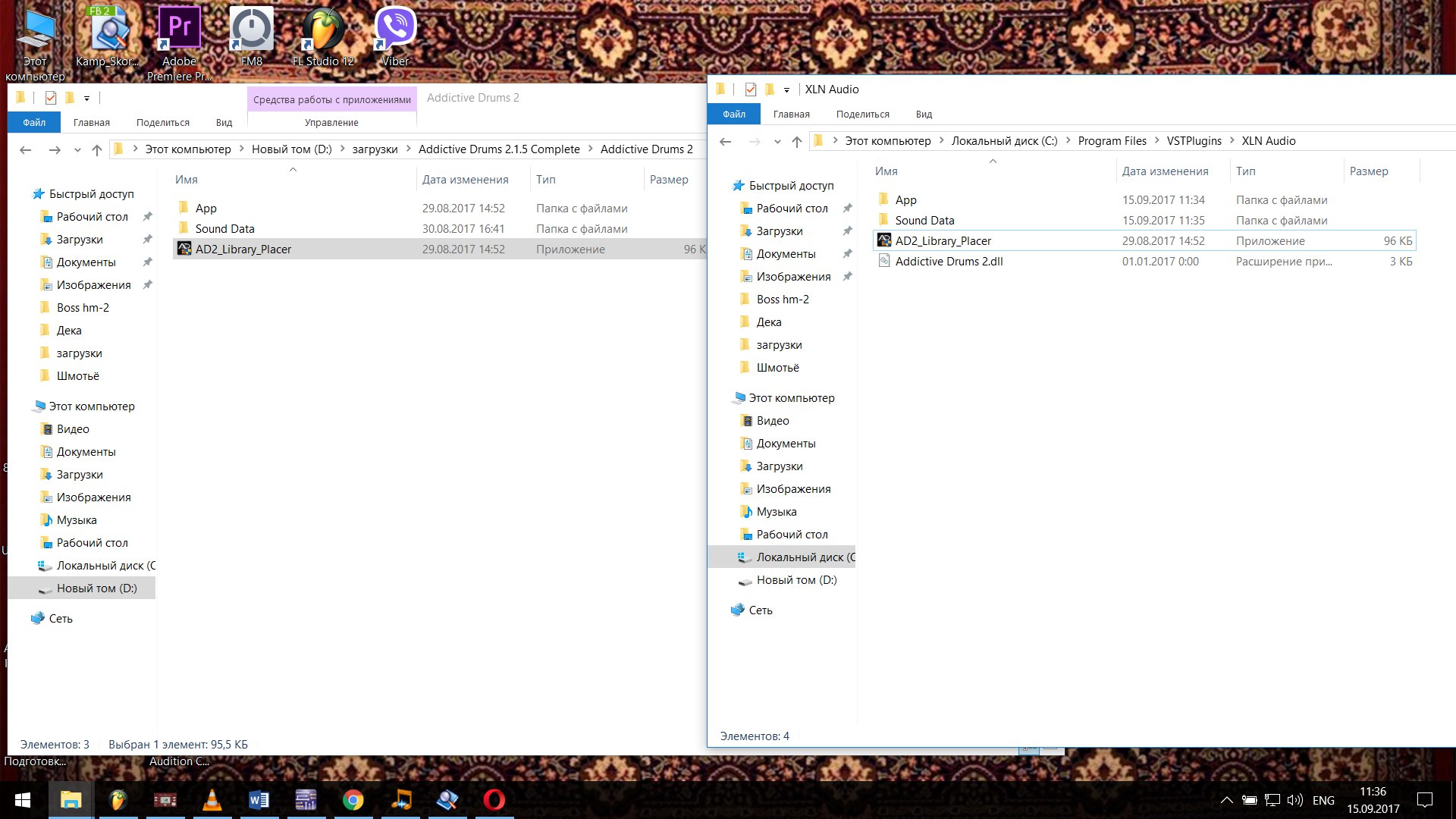Open recent locations dropdown in XLN Audio window

coord(777,142)
